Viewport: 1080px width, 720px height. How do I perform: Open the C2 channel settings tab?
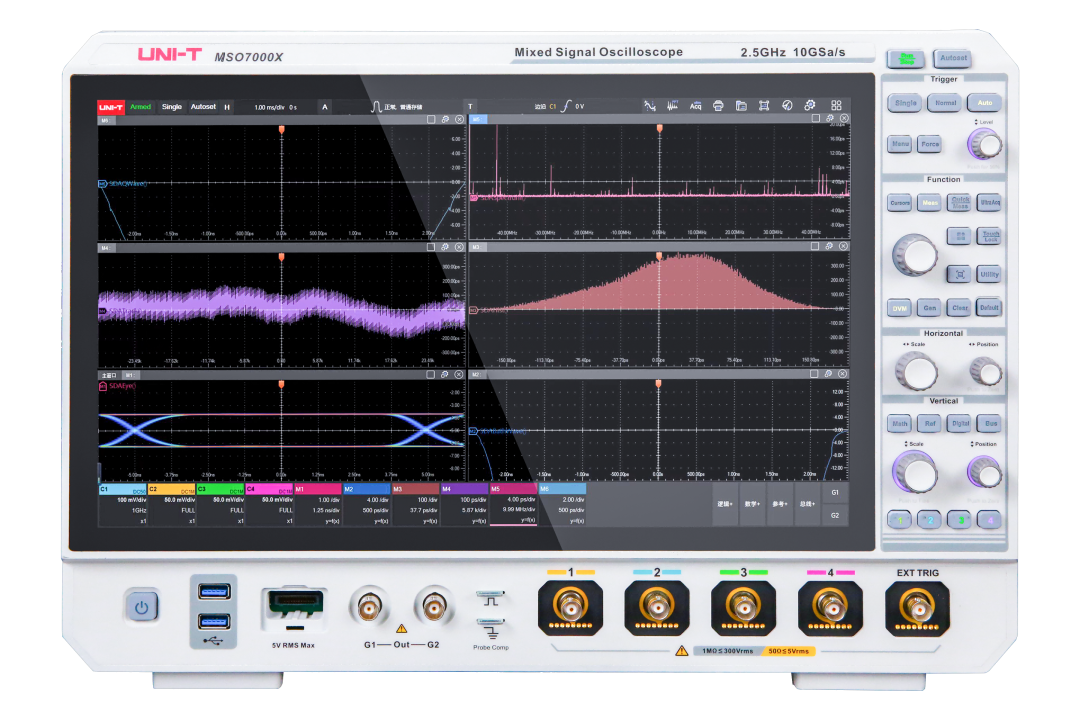[172, 505]
